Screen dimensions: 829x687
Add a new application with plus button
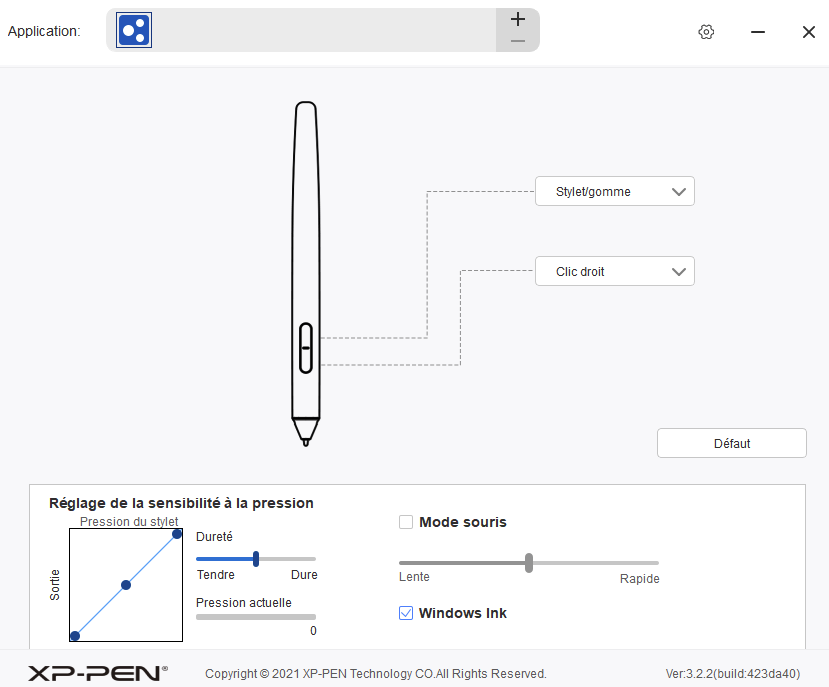517,19
